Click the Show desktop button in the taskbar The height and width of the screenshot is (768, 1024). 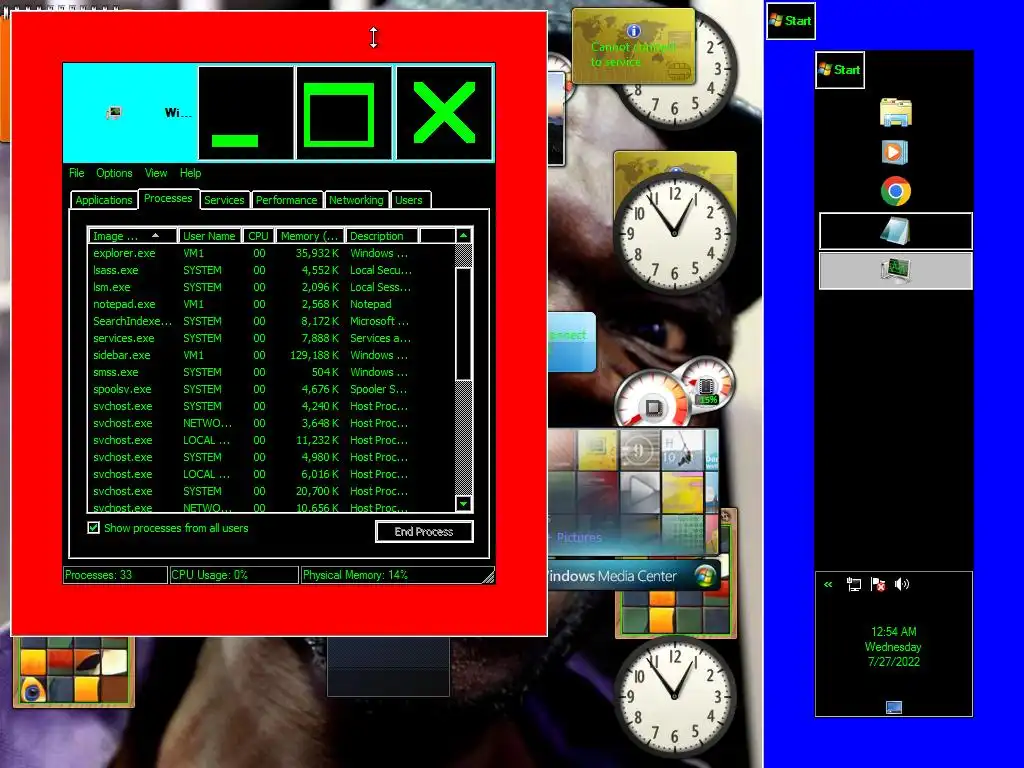(x=893, y=707)
